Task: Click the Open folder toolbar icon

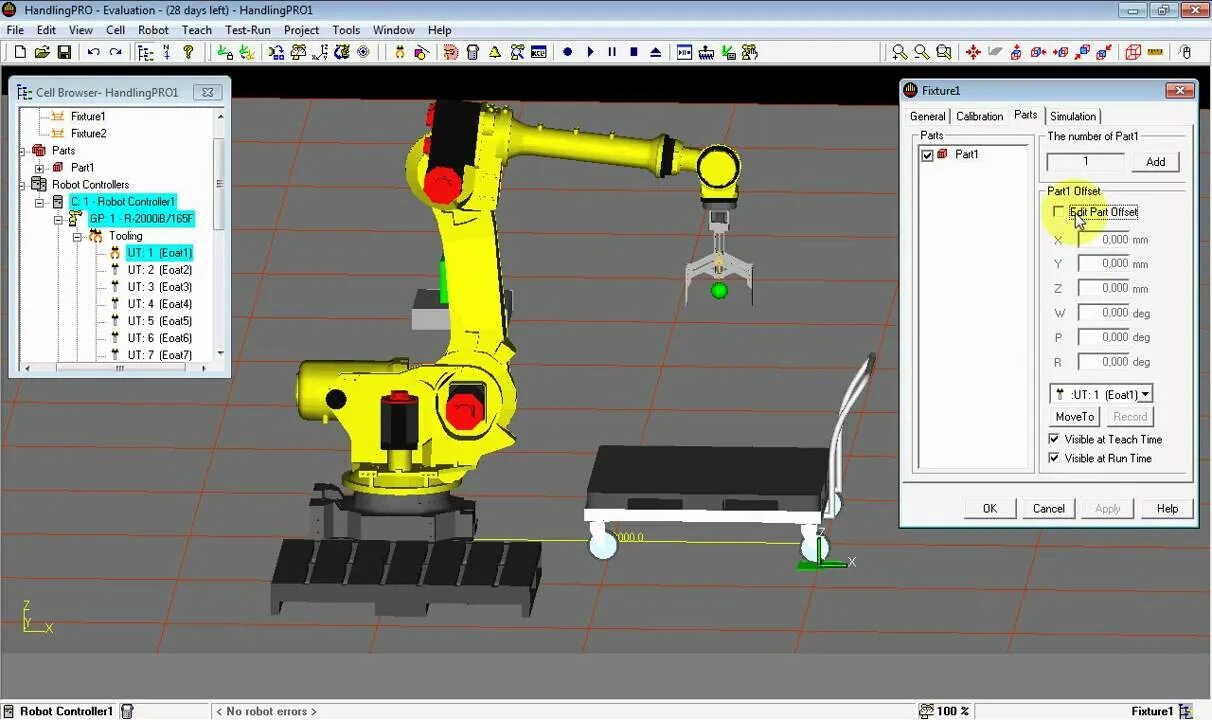Action: point(42,52)
